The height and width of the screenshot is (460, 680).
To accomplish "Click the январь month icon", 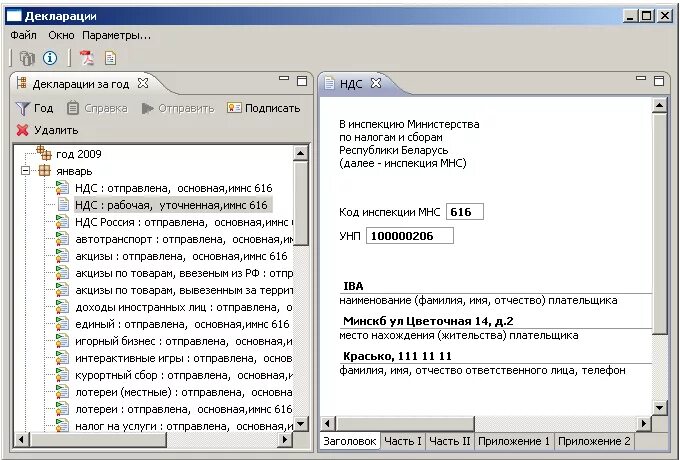I will [x=44, y=170].
